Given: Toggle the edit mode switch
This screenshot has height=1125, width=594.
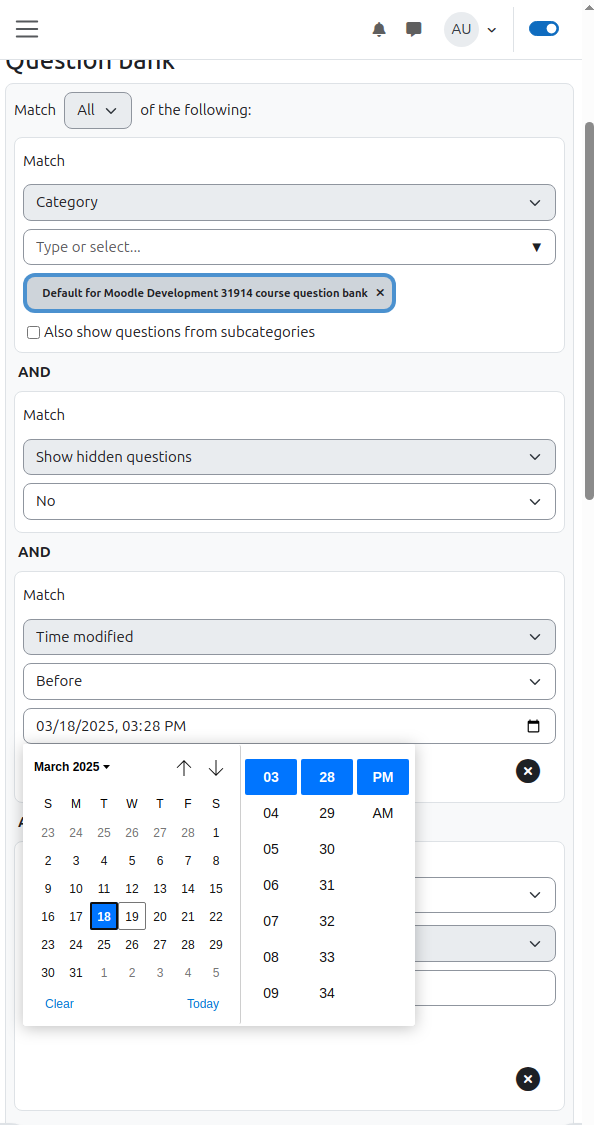Looking at the screenshot, I should coord(544,29).
